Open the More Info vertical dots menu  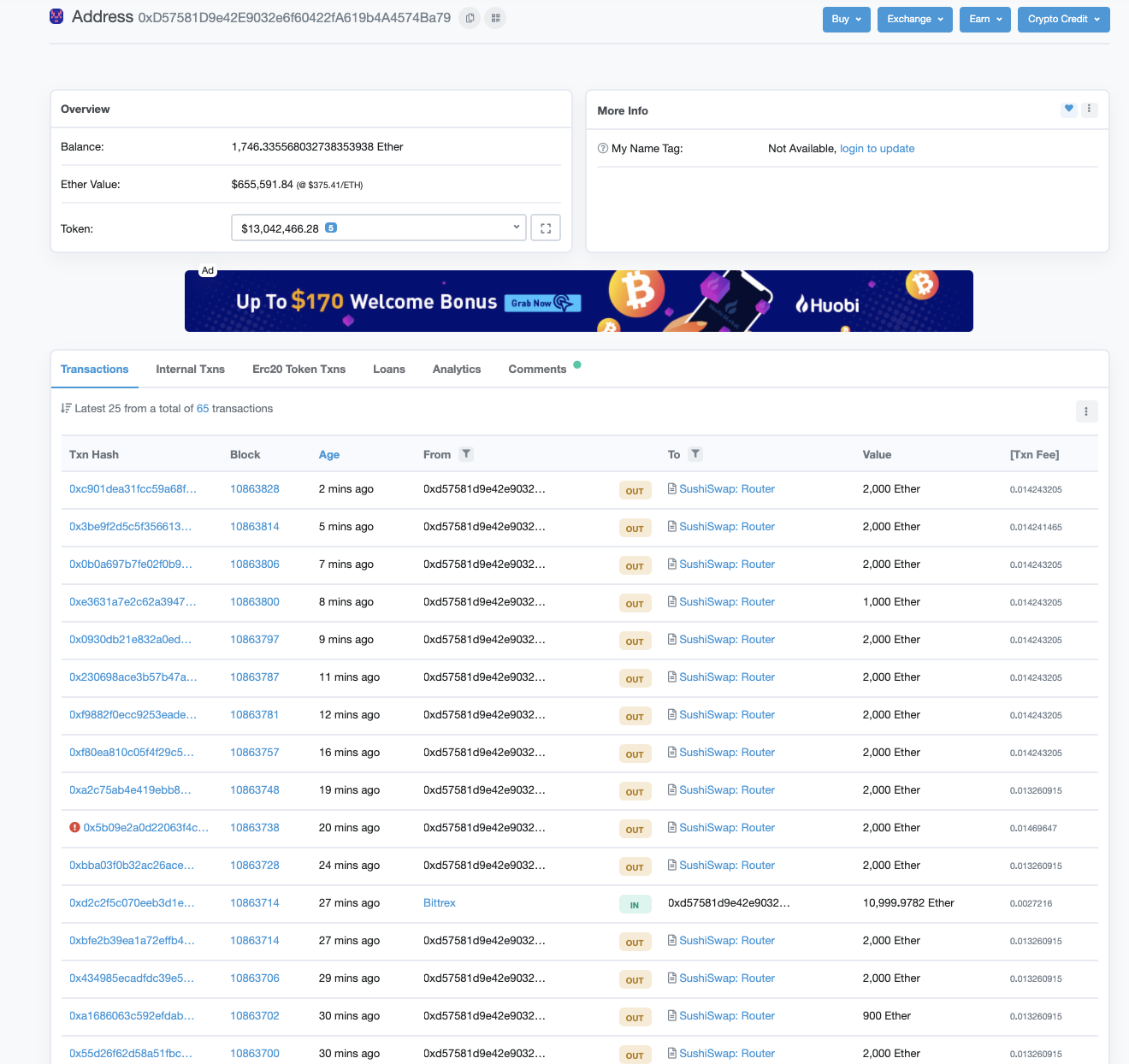[1089, 109]
